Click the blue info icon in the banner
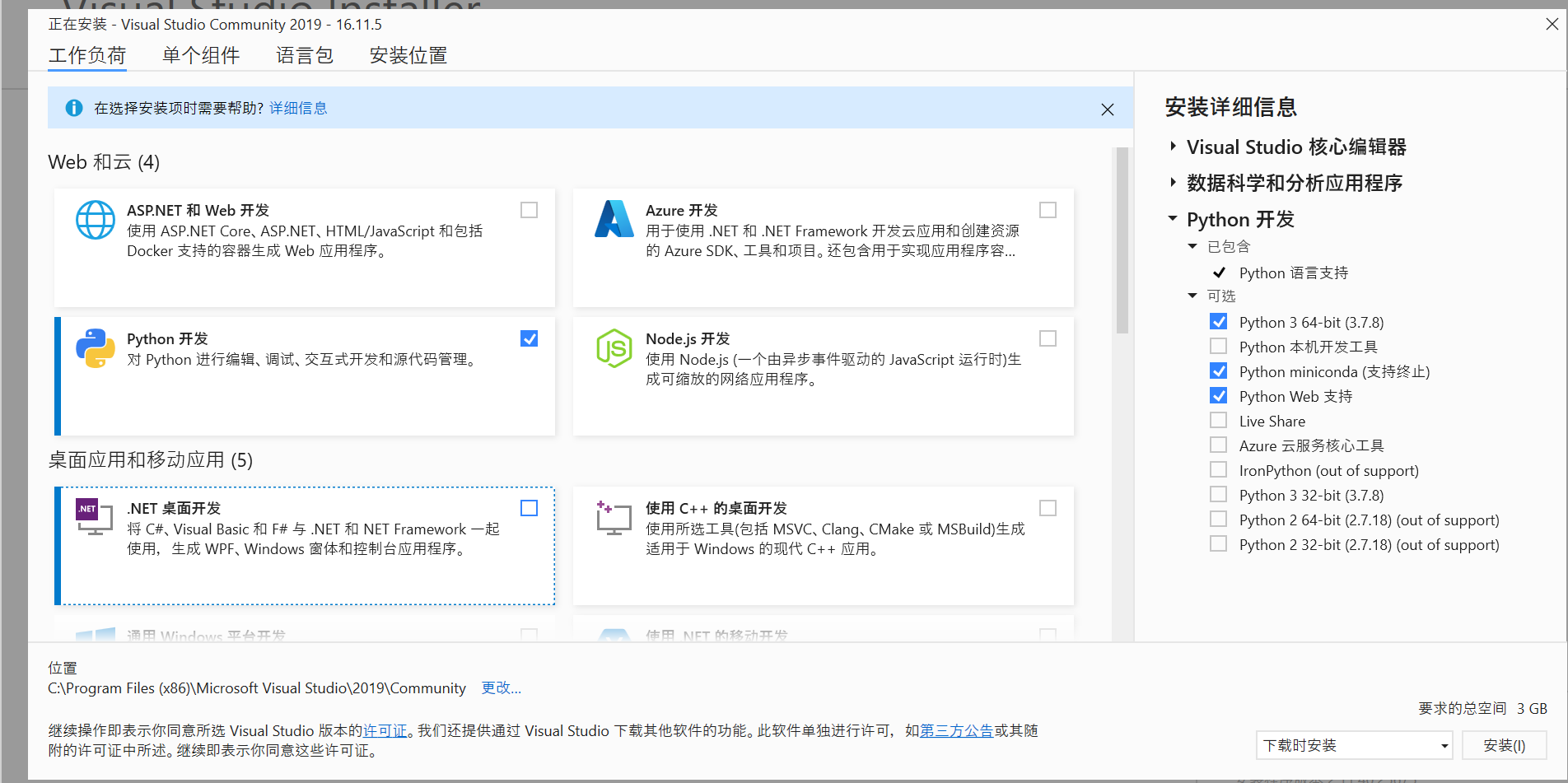The height and width of the screenshot is (783, 1568). pyautogui.click(x=73, y=108)
